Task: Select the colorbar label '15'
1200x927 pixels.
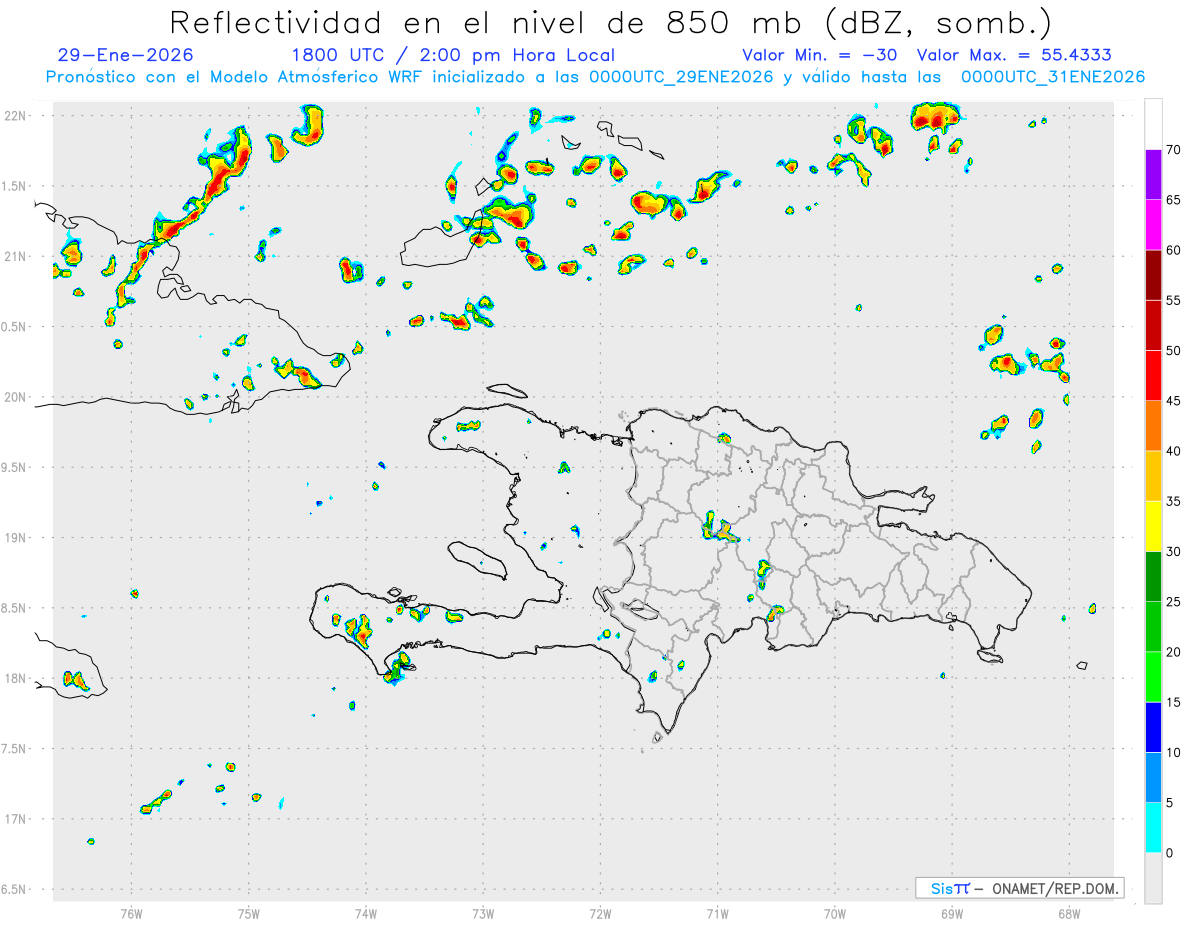Action: coord(1173,702)
